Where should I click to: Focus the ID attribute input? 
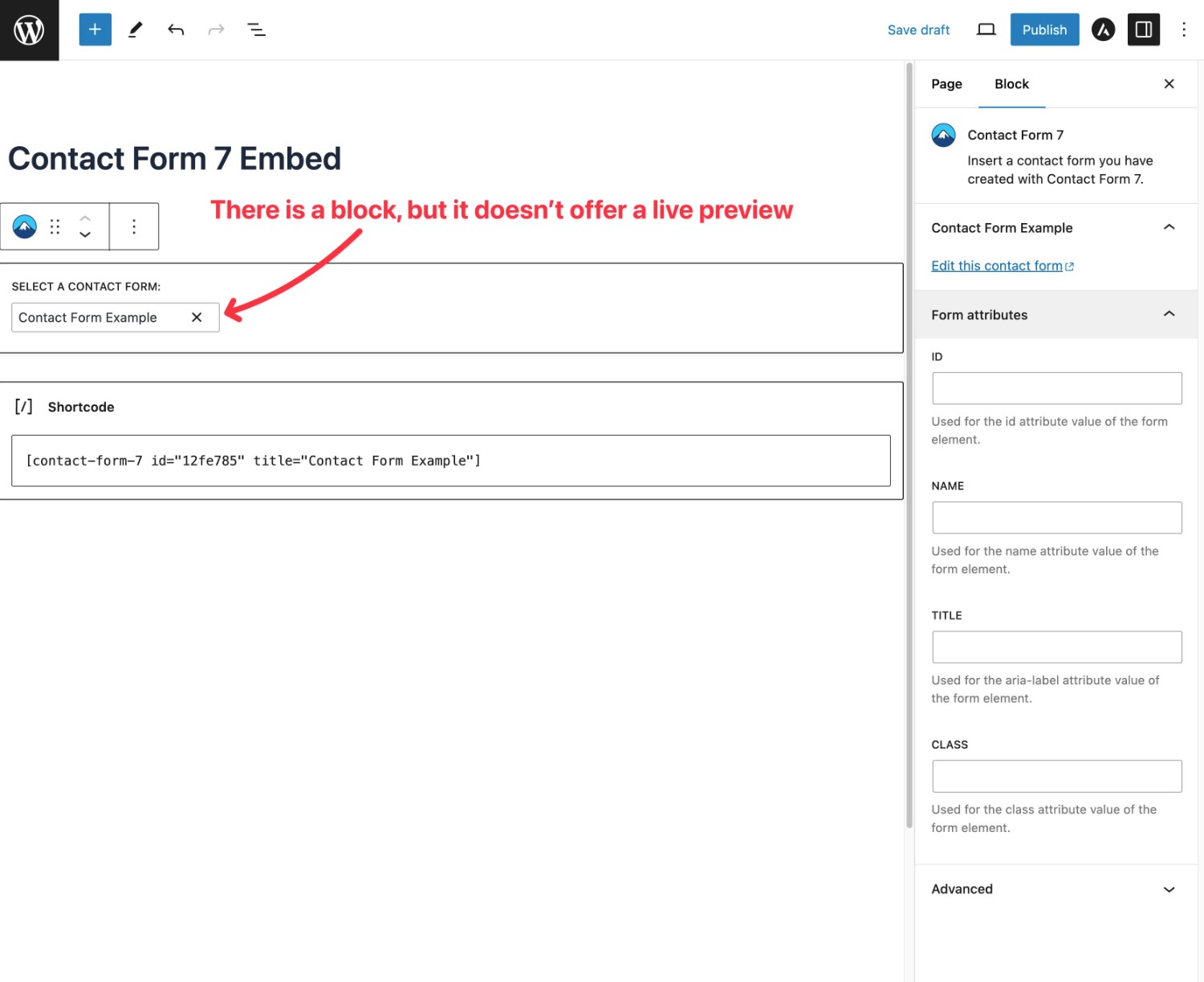[1056, 388]
